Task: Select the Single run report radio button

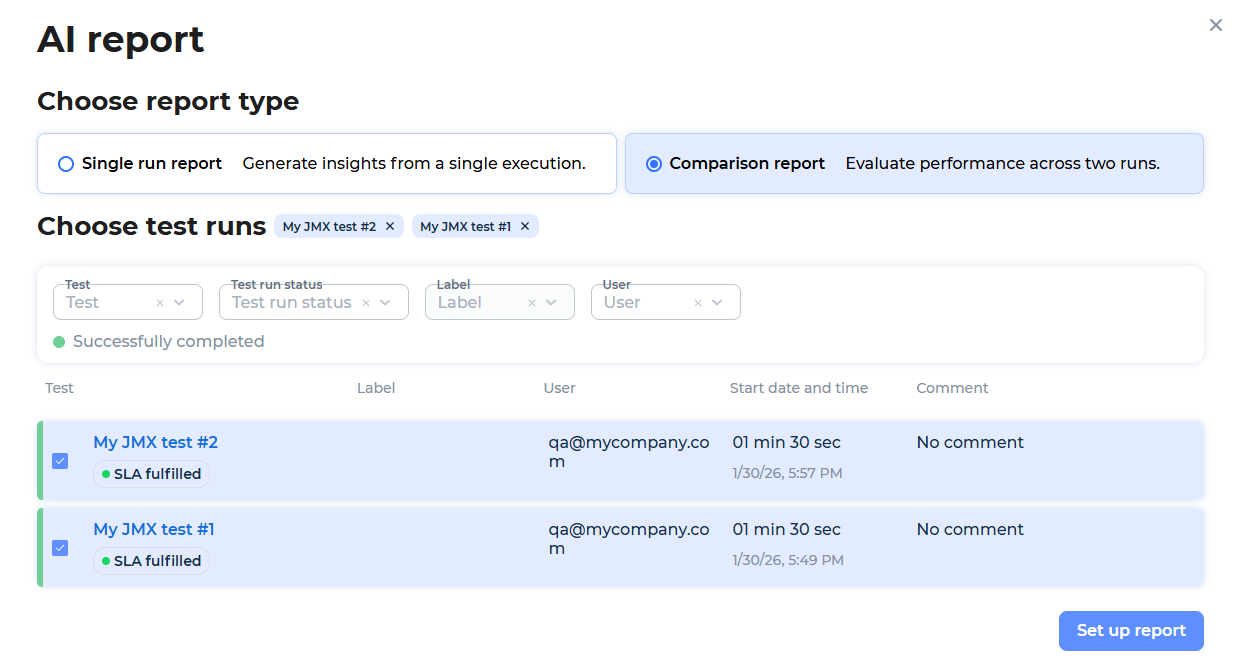Action: click(x=66, y=164)
